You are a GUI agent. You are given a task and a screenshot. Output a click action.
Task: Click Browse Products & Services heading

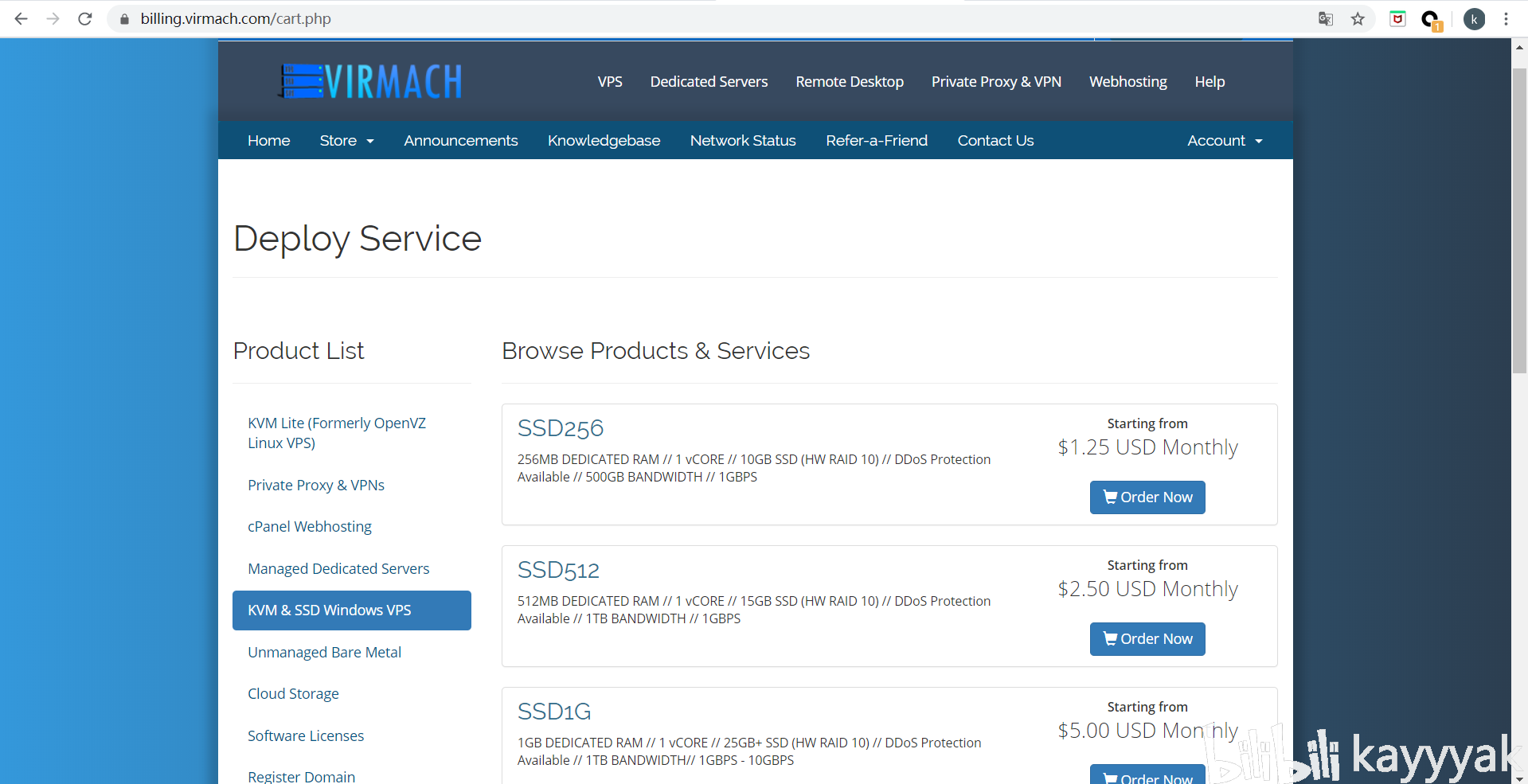(x=655, y=351)
